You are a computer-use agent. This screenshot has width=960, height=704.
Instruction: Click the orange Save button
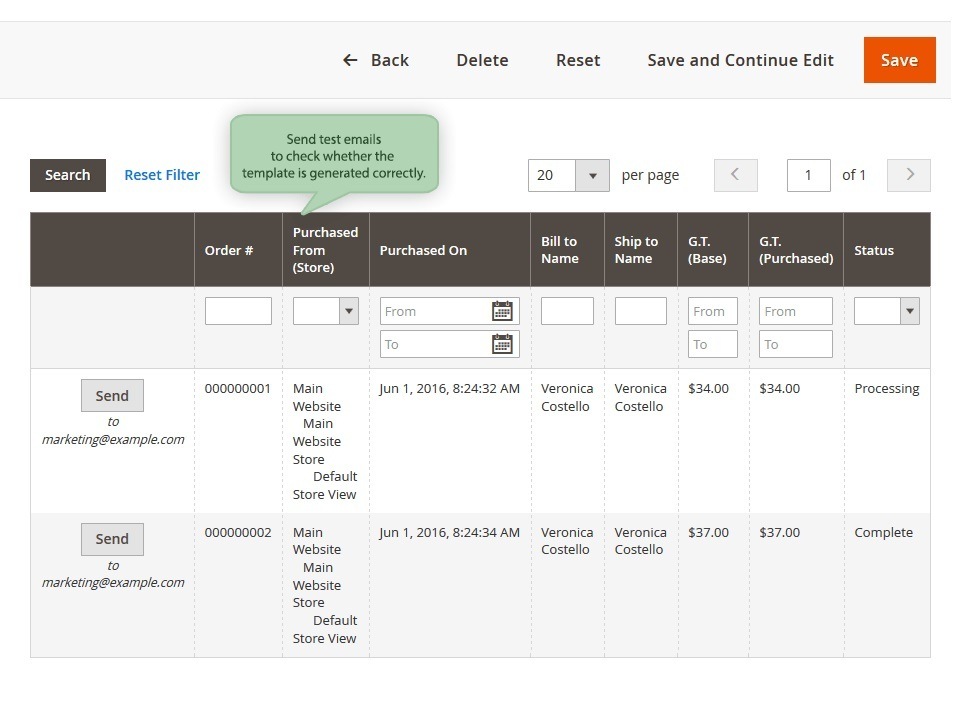click(x=899, y=60)
